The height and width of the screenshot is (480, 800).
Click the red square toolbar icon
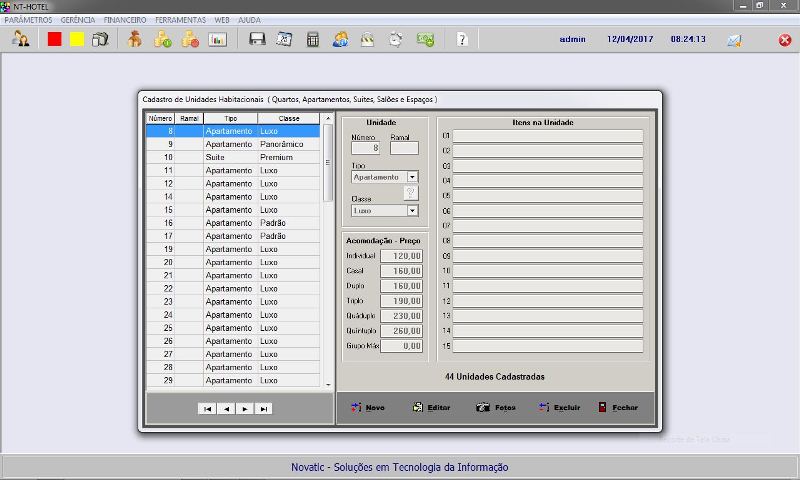tap(55, 40)
